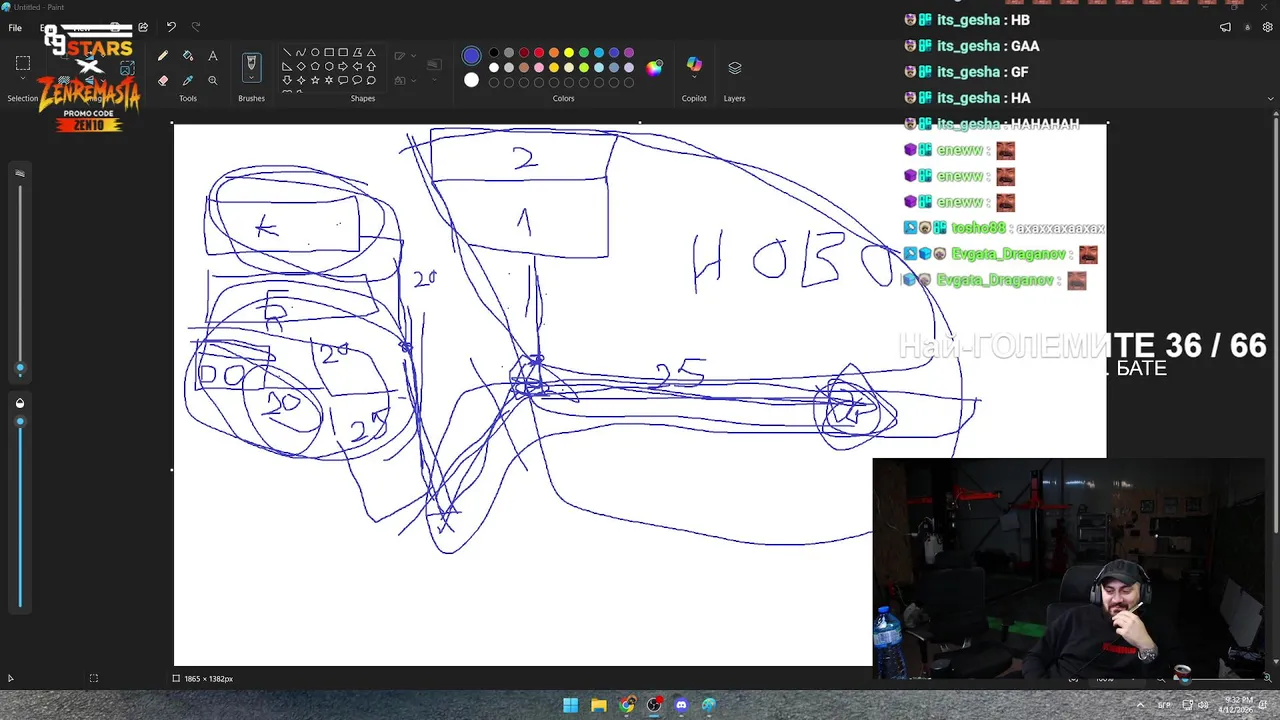This screenshot has width=1280, height=720.
Task: Pick the black palette color
Action: pos(494,53)
